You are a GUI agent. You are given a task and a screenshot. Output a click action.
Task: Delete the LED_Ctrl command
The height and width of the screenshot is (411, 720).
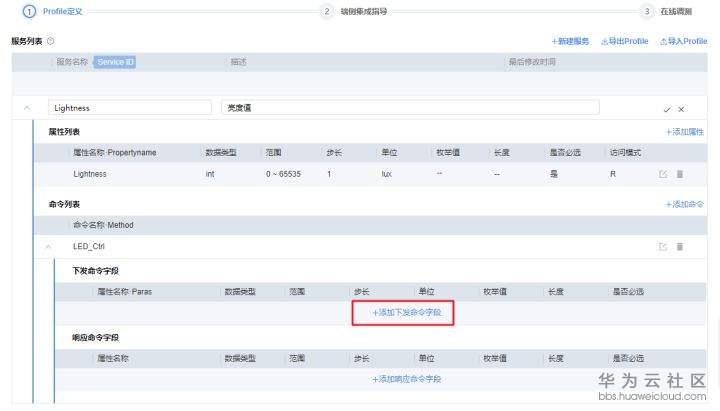pos(680,247)
